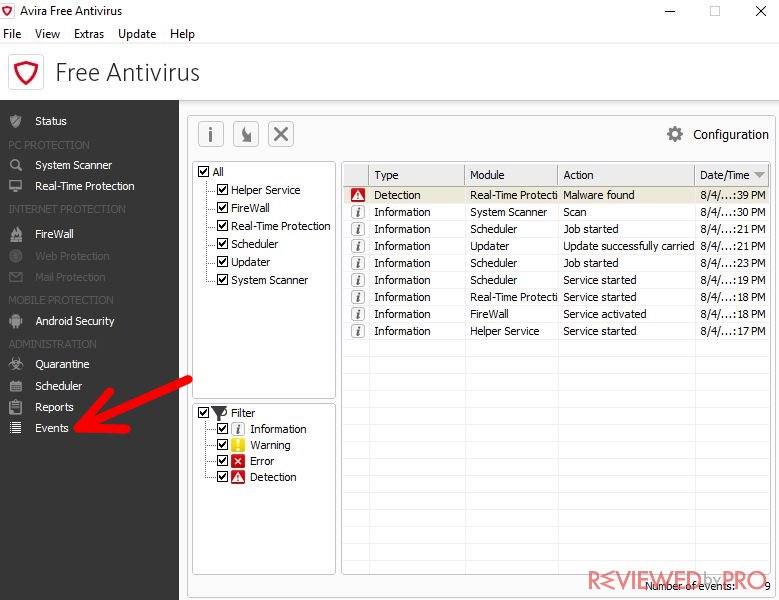Uncheck the Filter master checkbox

[x=203, y=413]
